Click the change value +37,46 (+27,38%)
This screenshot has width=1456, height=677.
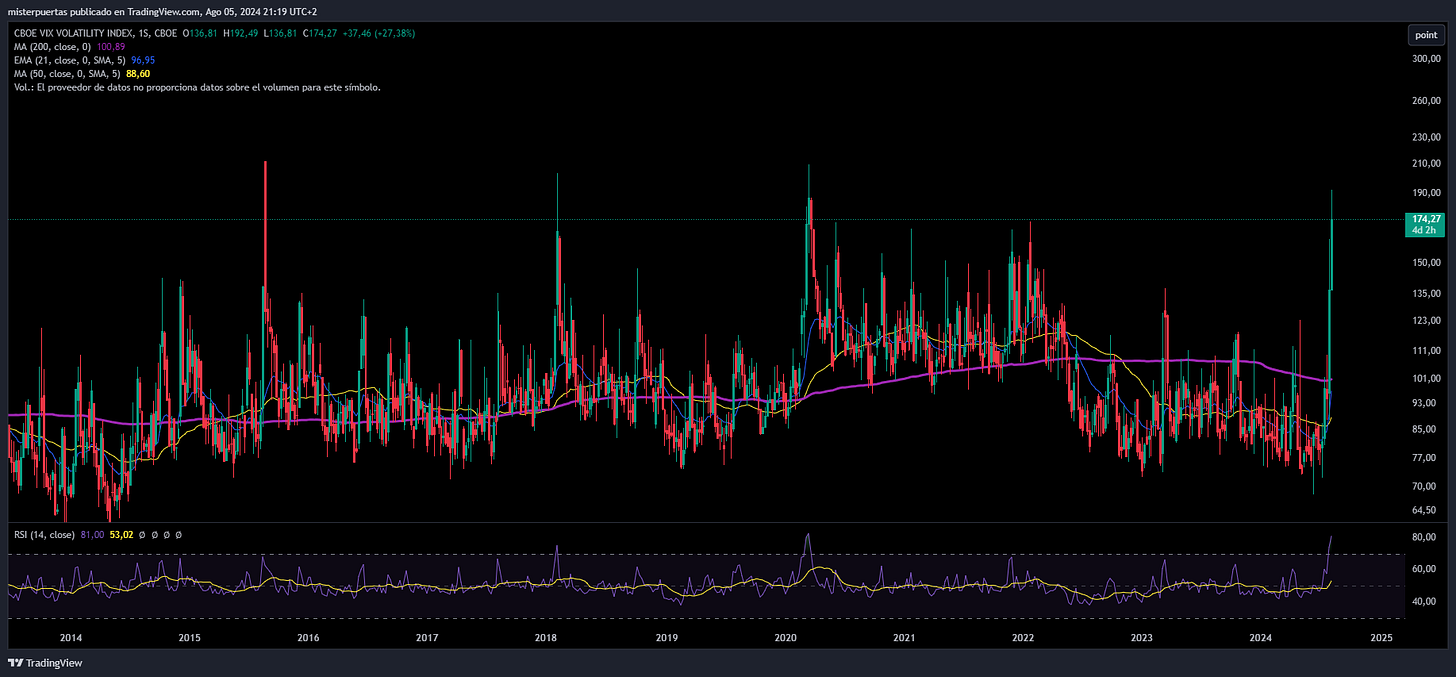[378, 33]
